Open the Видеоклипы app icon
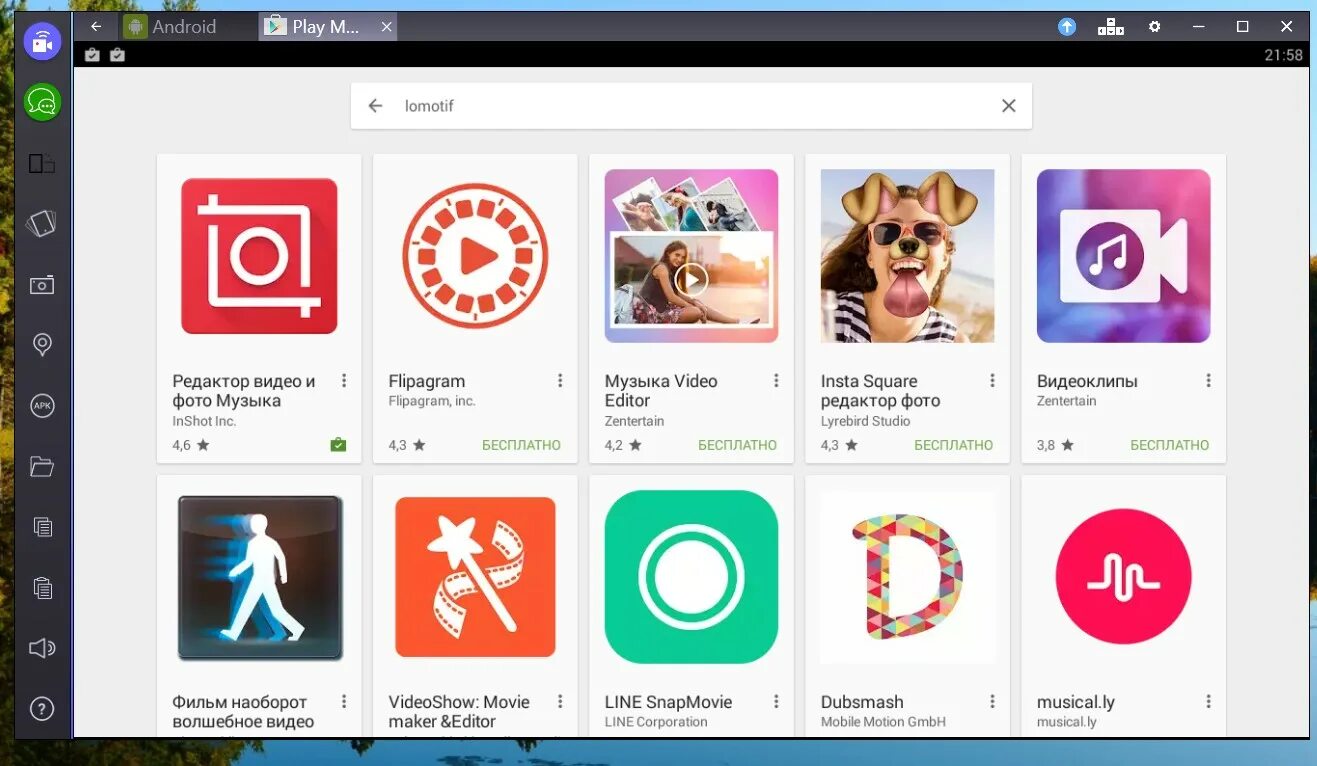 1124,256
